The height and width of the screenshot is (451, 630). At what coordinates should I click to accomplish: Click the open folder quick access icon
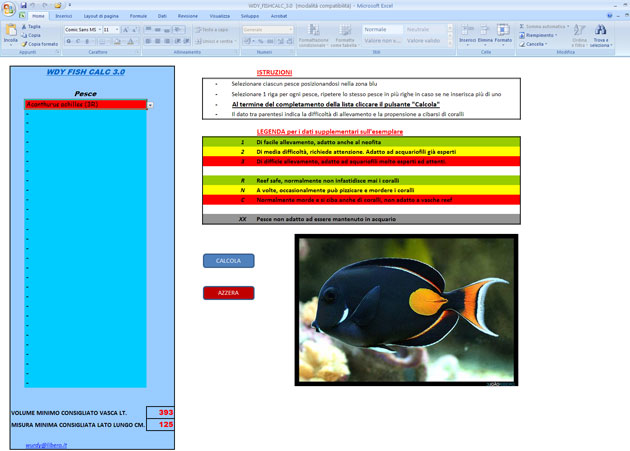pos(58,6)
